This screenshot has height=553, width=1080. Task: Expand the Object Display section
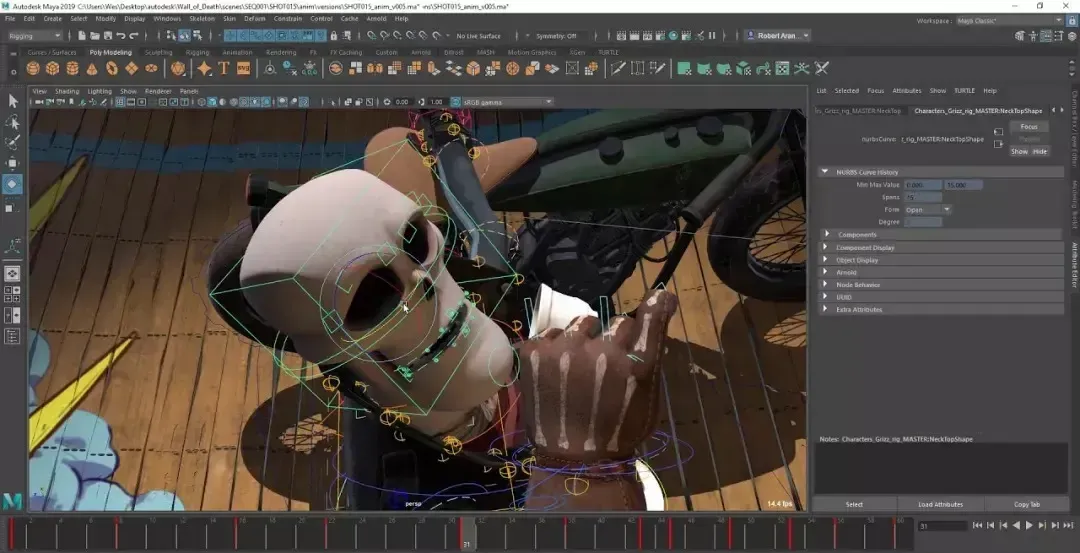(940, 260)
